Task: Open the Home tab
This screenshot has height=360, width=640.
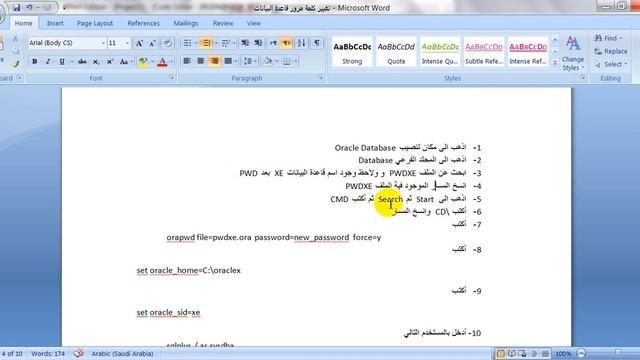Action: pos(23,23)
